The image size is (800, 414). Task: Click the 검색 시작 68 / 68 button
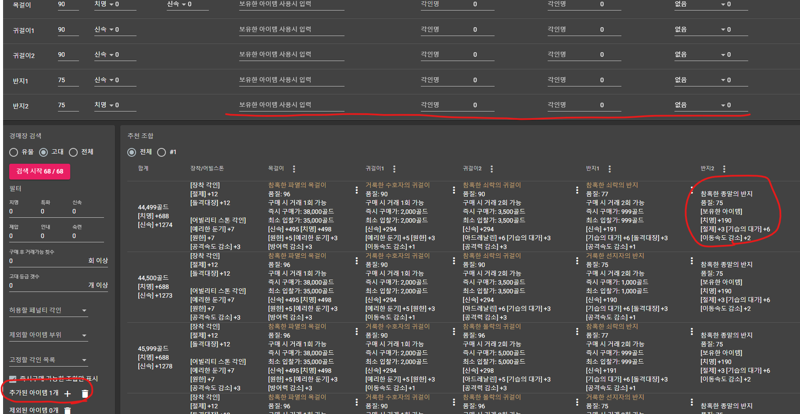coord(39,172)
